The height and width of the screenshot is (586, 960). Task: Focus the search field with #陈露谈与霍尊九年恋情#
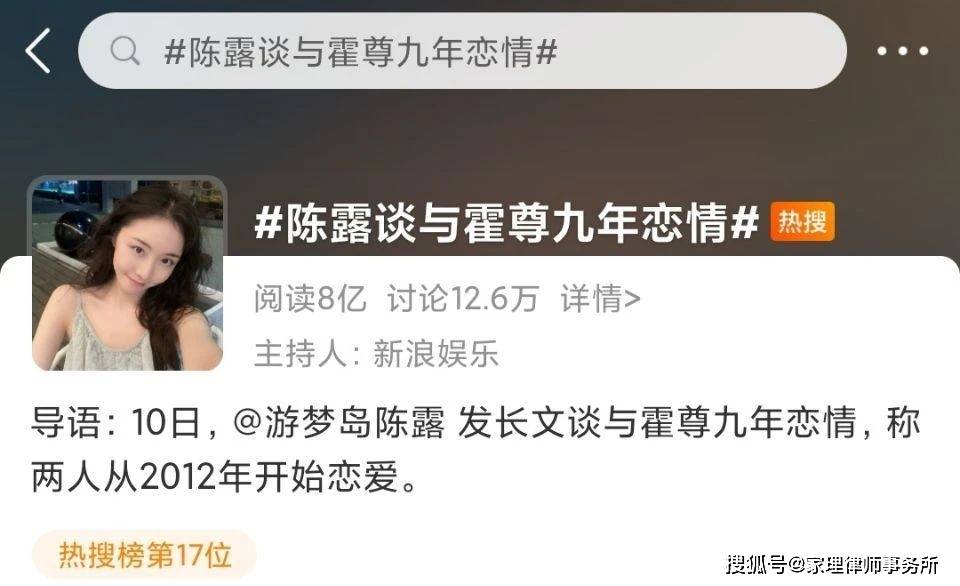tap(462, 51)
